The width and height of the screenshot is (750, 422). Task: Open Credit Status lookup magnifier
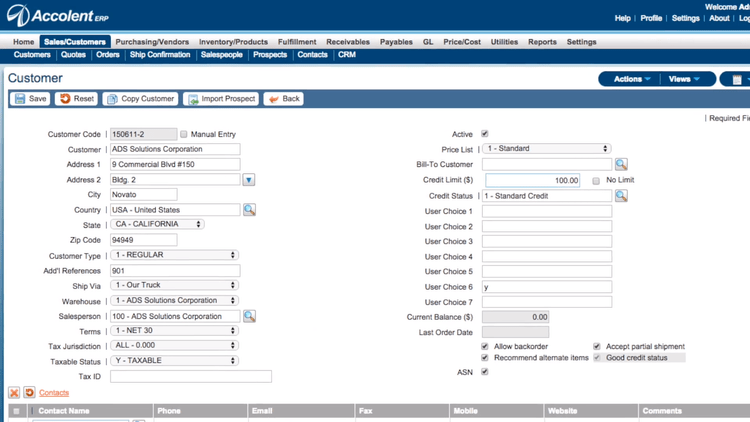(x=621, y=196)
